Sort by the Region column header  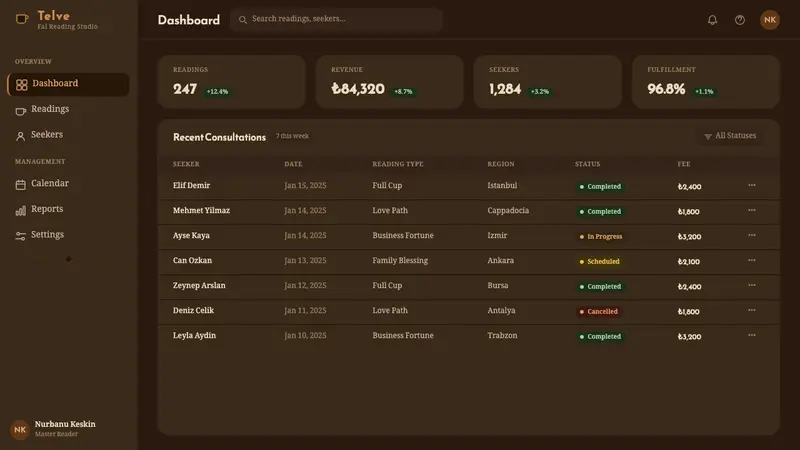pos(501,164)
